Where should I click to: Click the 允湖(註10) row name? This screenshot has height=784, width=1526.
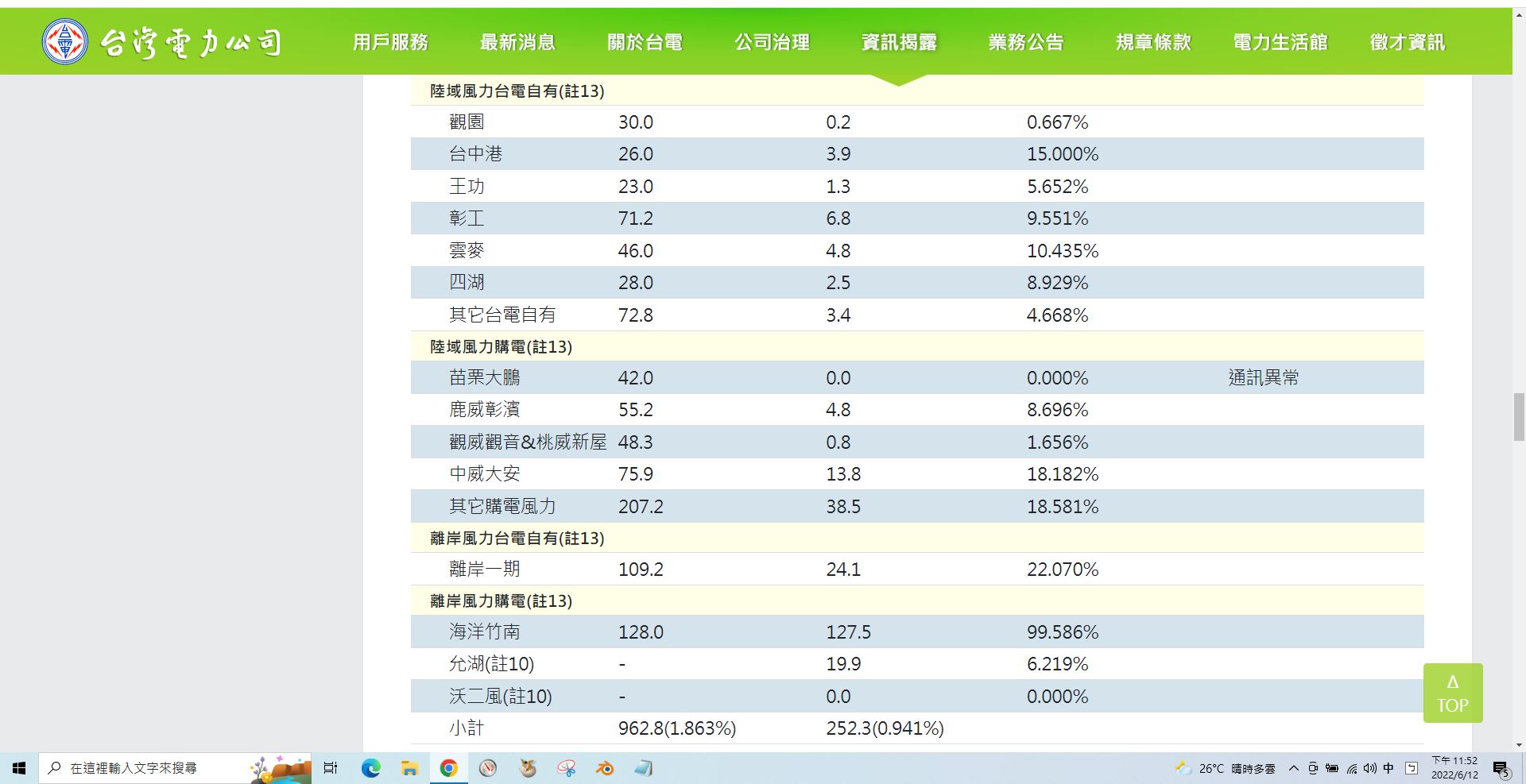pyautogui.click(x=492, y=664)
